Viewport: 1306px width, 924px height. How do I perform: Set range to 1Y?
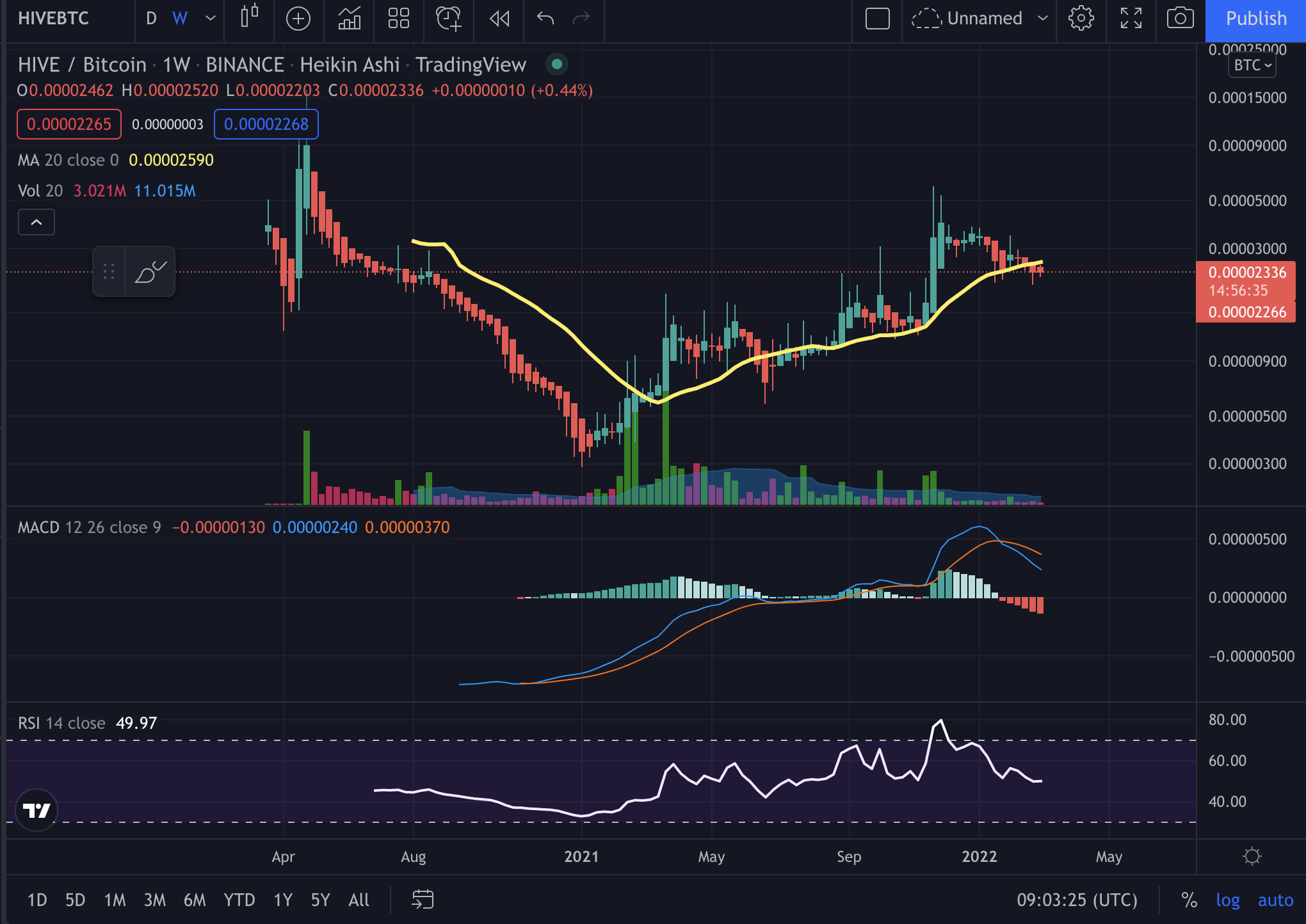click(x=283, y=900)
